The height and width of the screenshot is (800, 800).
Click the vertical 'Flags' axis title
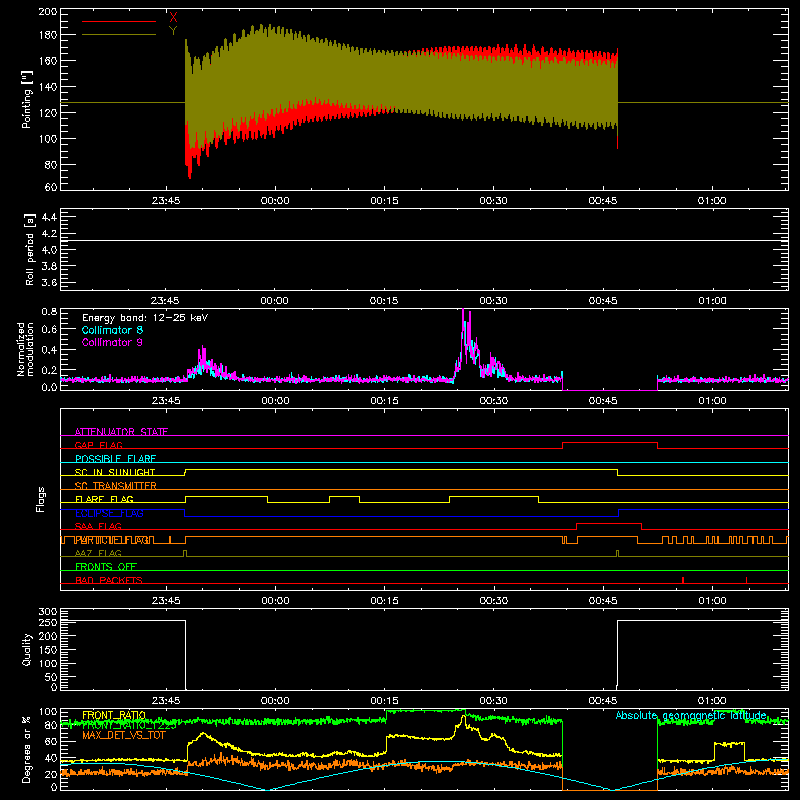point(40,499)
